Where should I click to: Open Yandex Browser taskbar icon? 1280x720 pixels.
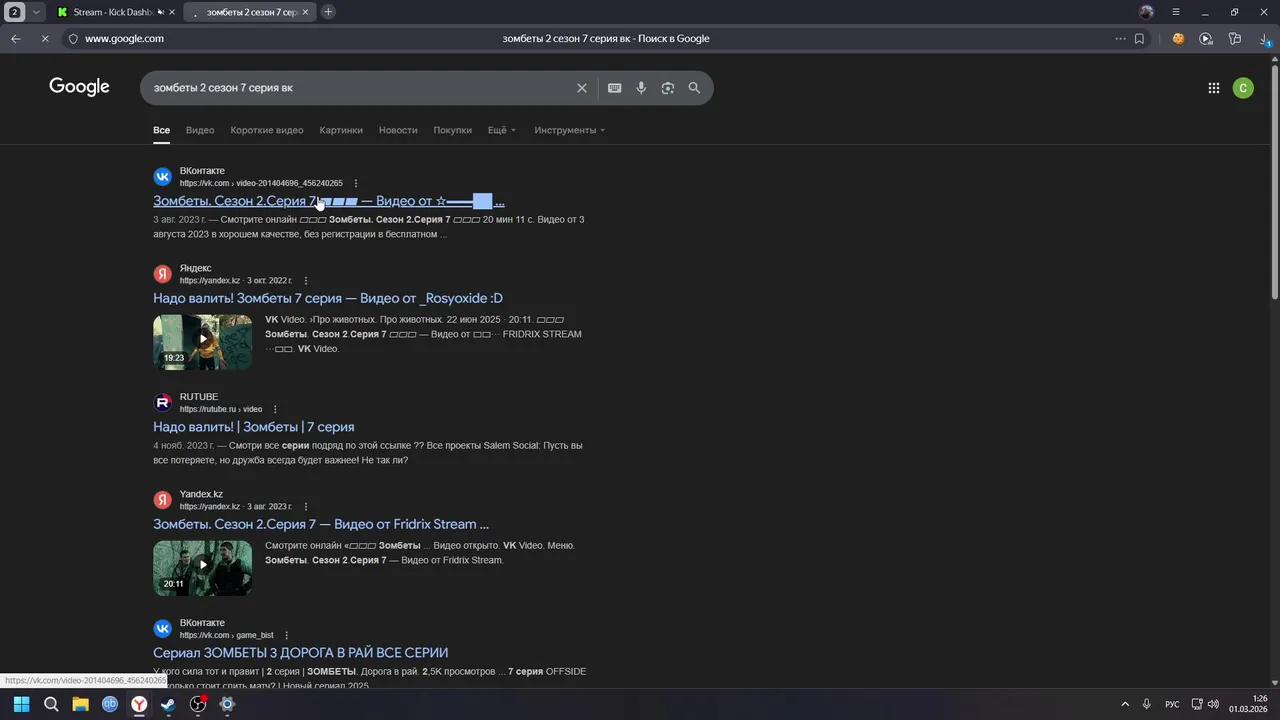click(139, 704)
